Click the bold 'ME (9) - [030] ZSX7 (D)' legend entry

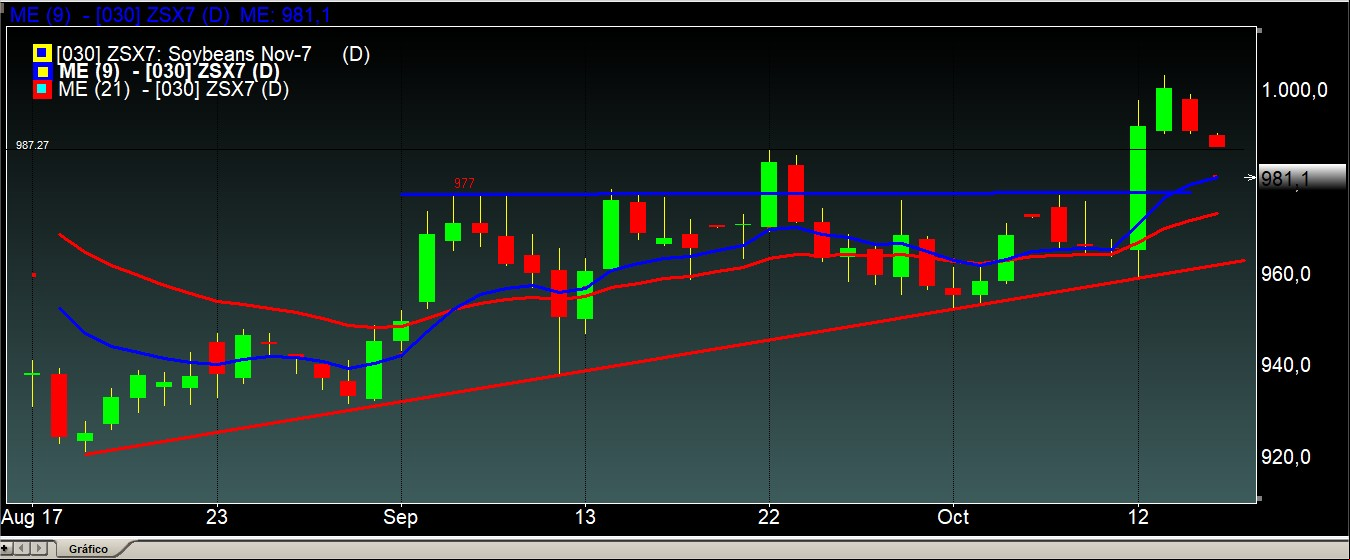tap(169, 71)
